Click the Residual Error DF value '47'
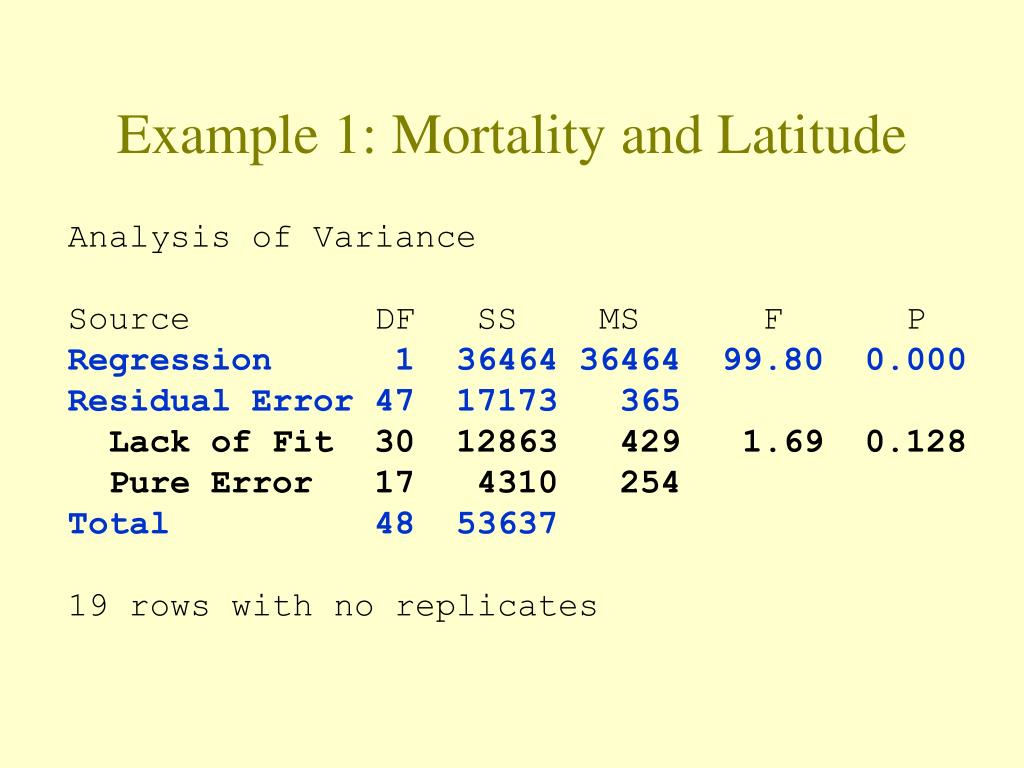 point(394,401)
